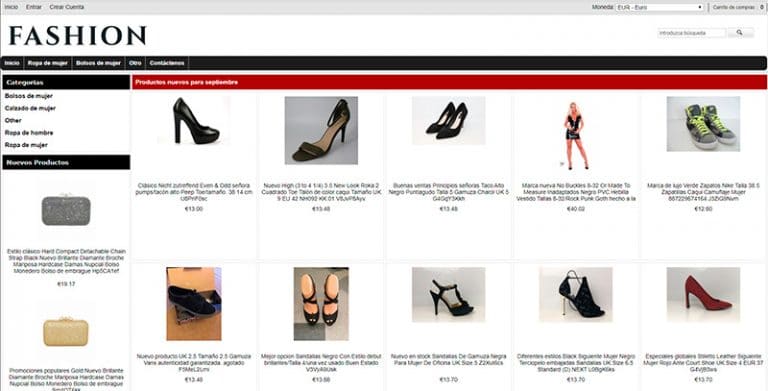Screen dimensions: 768x391
Task: Choose Other category in sidebar
Action: 13,121
